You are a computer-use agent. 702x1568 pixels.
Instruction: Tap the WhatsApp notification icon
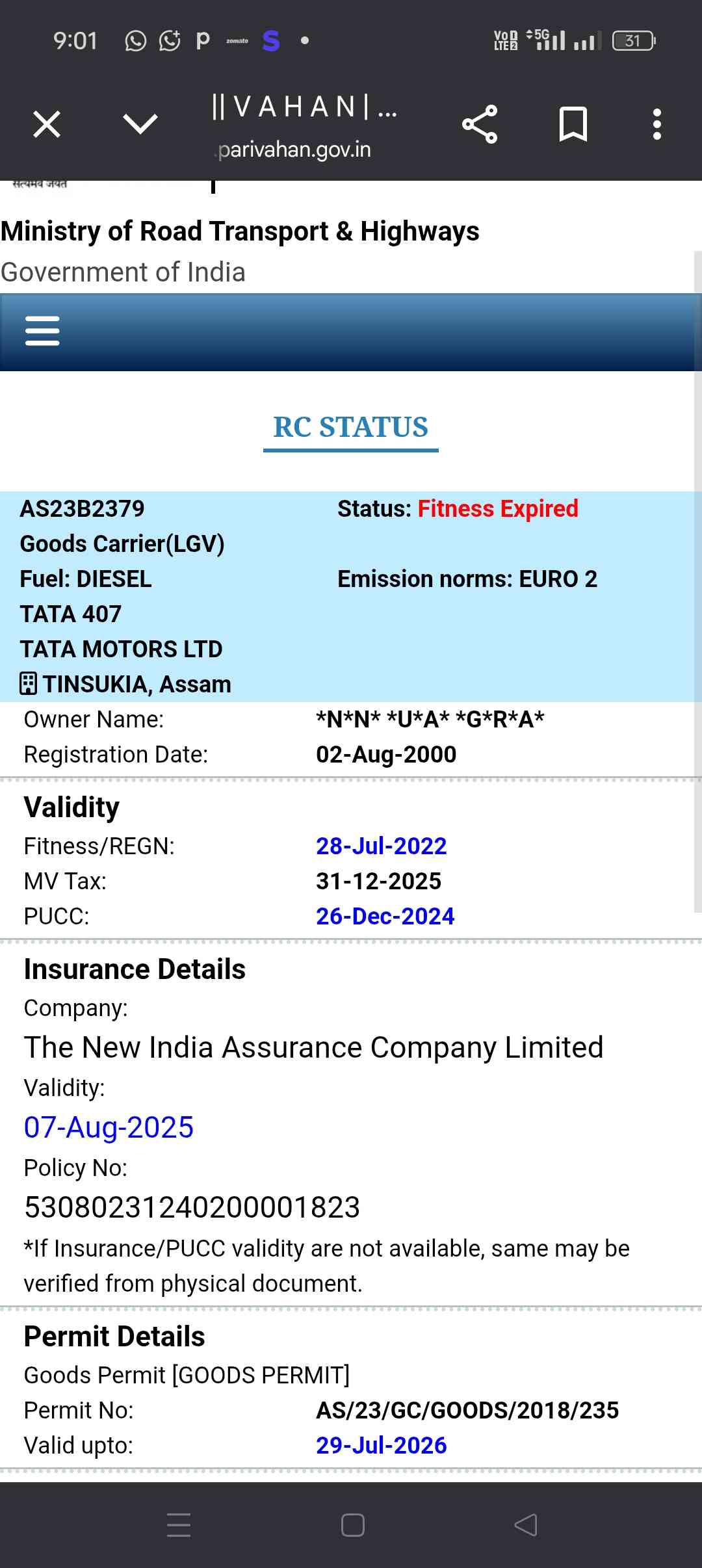[135, 41]
